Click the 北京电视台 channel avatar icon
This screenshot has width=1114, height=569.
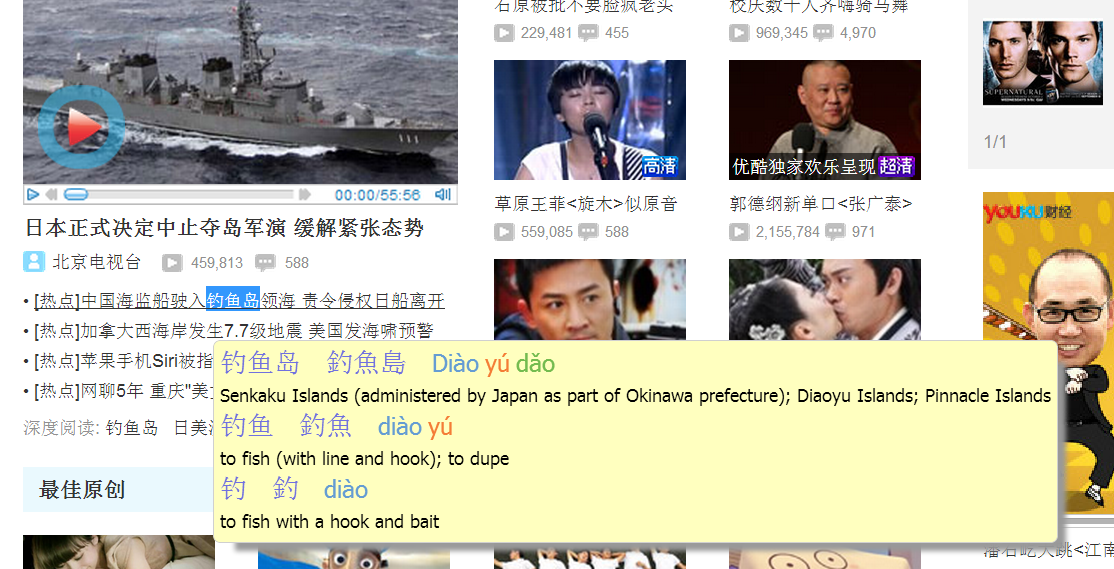click(33, 262)
